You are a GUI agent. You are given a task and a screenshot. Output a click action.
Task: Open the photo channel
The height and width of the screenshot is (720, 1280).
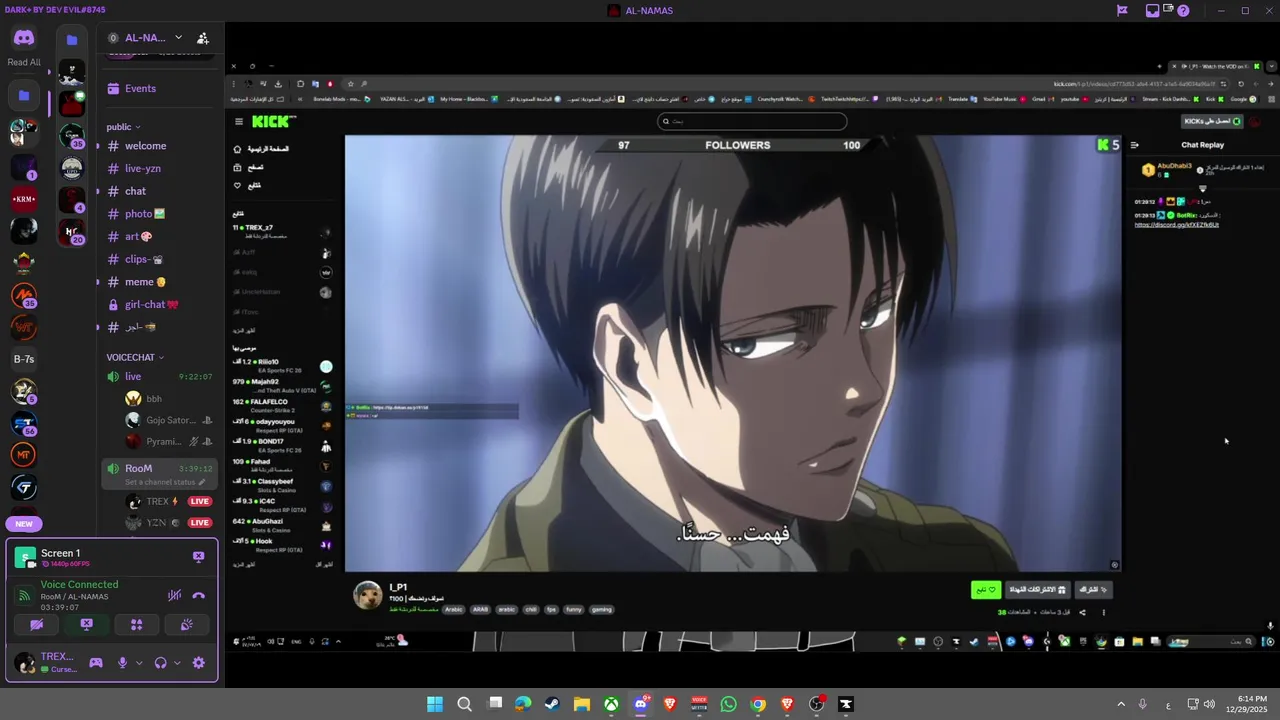(x=160, y=214)
